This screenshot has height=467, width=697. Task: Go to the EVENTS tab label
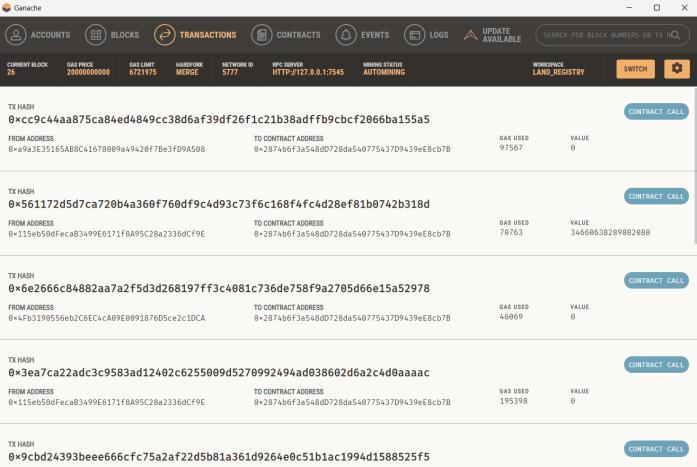375,35
